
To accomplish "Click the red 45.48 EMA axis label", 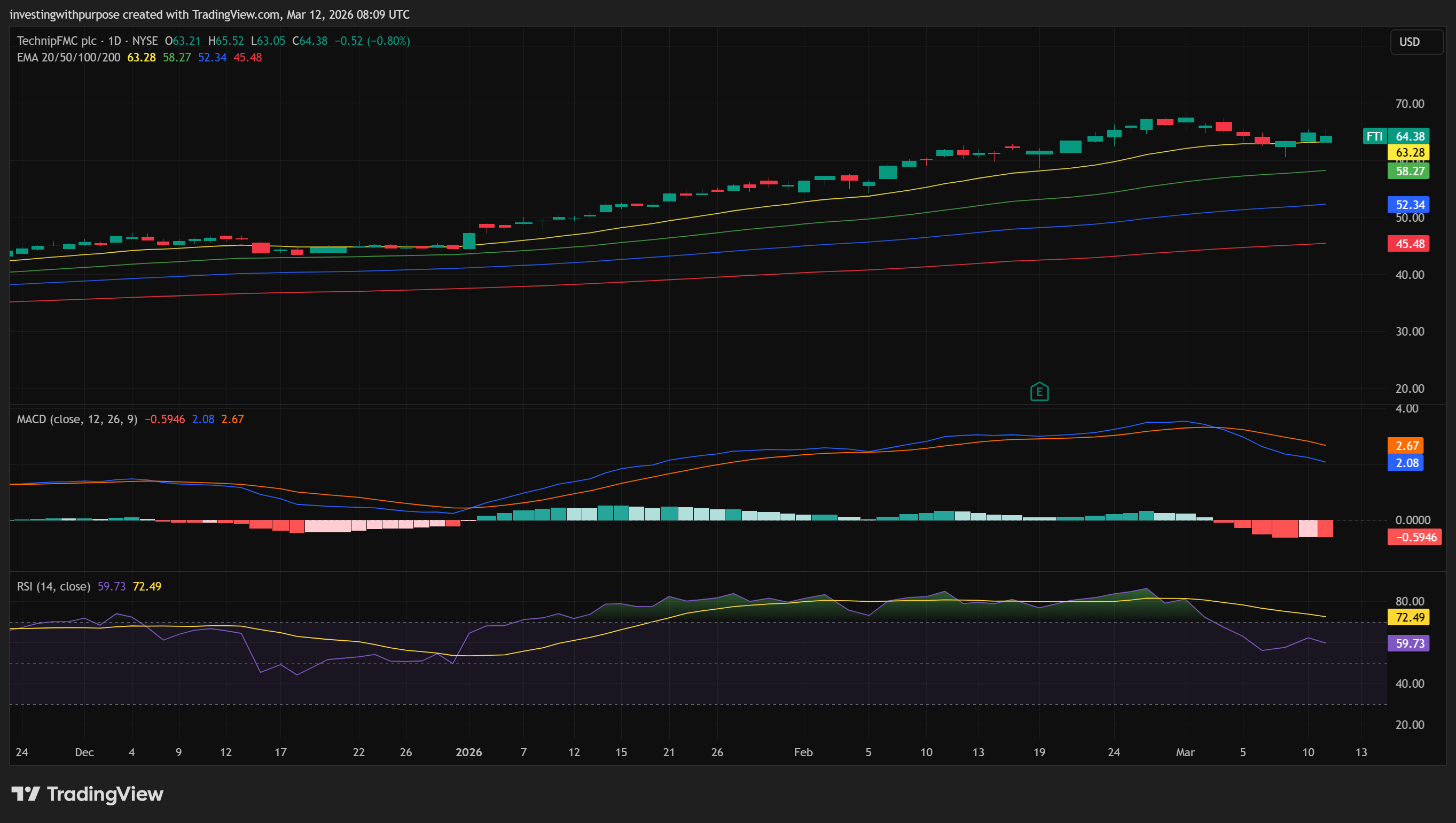I will [x=1409, y=244].
